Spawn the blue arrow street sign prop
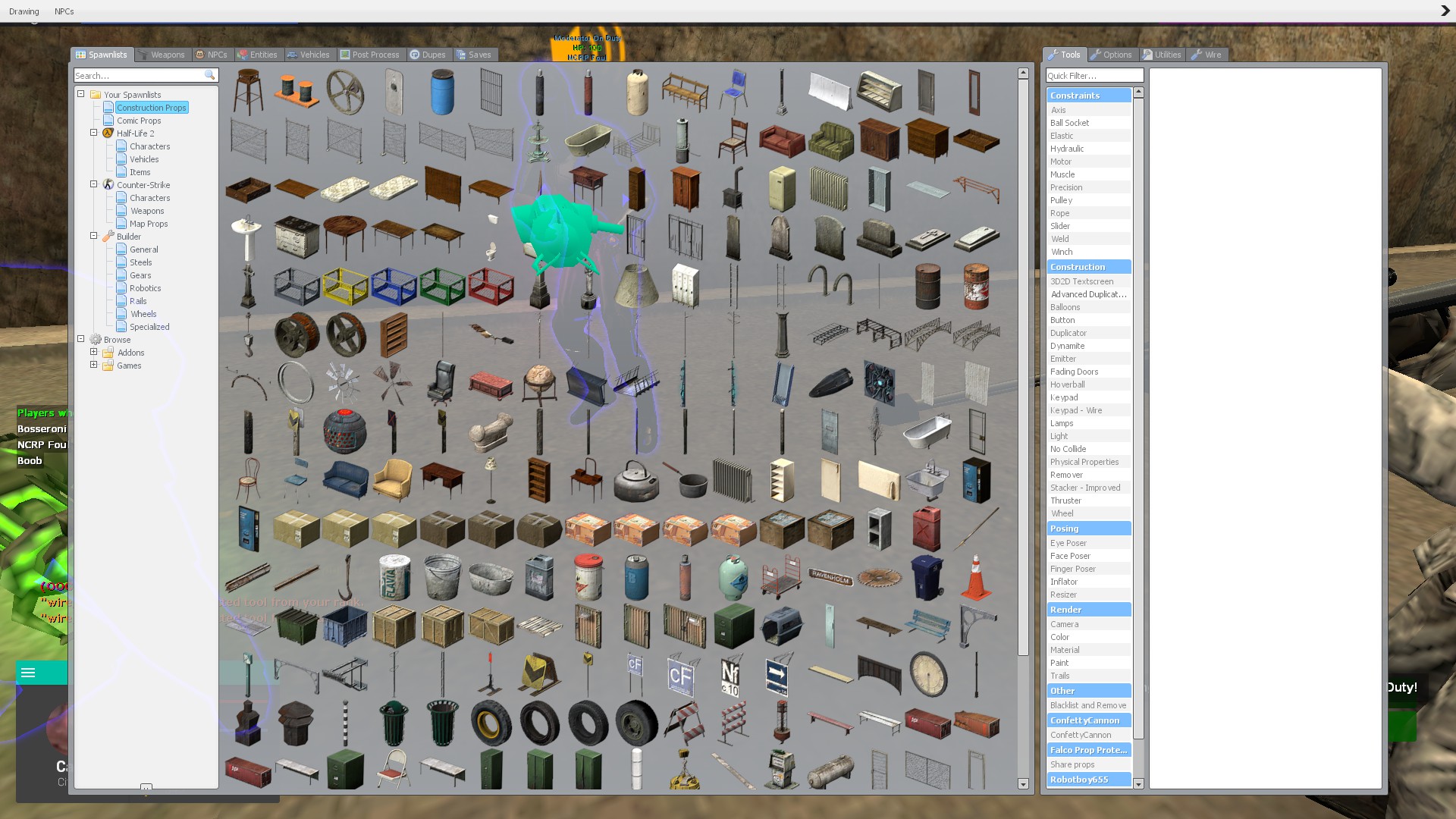Viewport: 1456px width, 819px height. [x=777, y=676]
